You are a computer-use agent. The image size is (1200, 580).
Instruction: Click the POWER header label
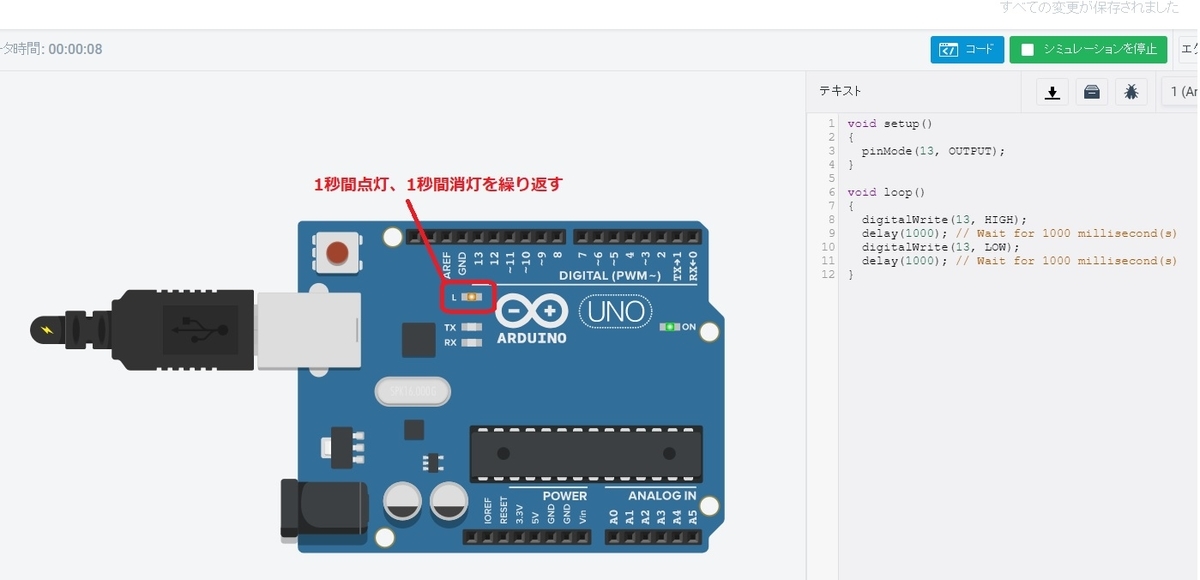click(x=565, y=496)
